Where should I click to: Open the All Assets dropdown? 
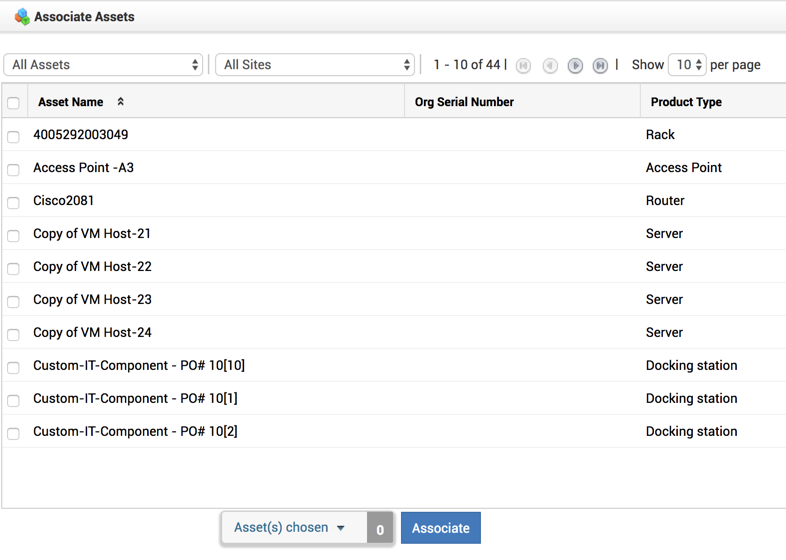tap(104, 65)
